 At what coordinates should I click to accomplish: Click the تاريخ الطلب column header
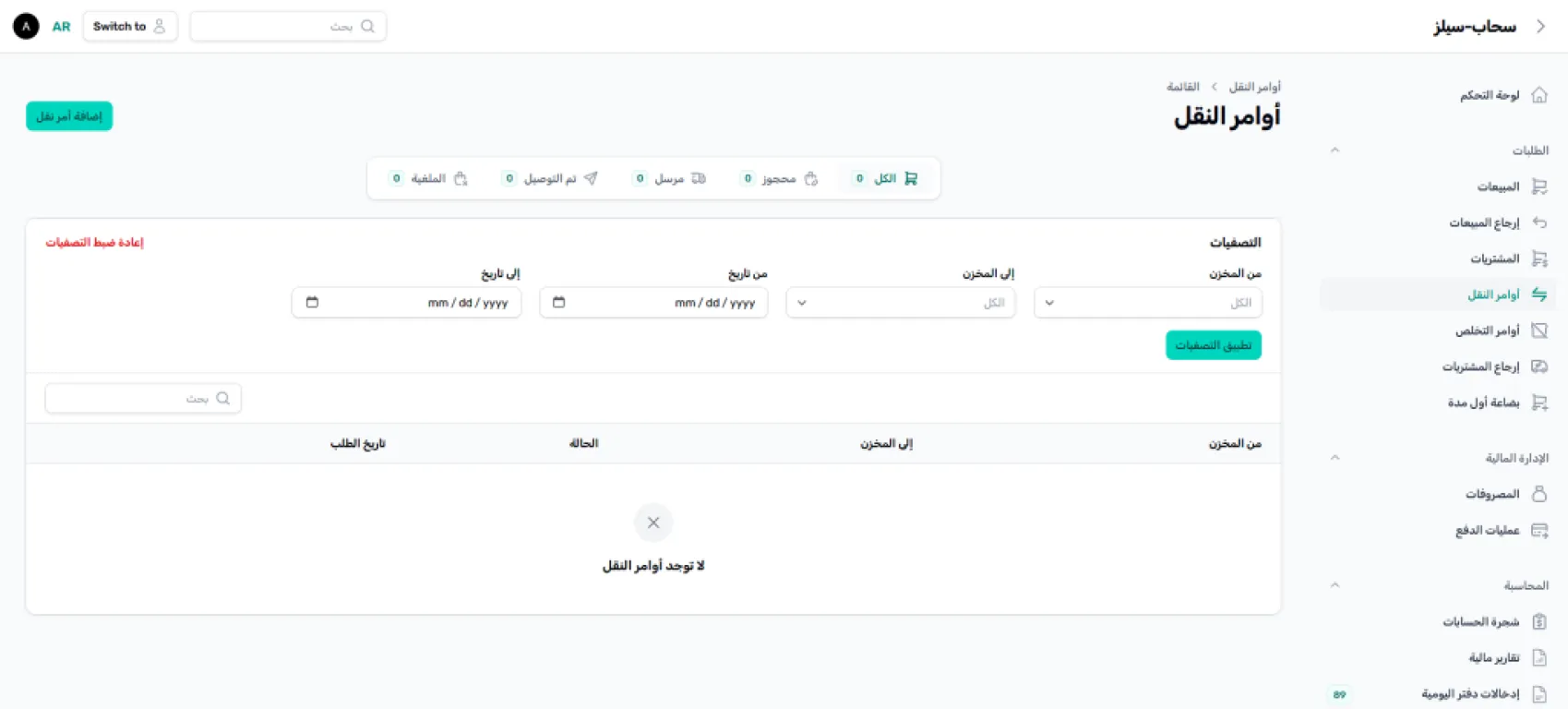click(358, 443)
